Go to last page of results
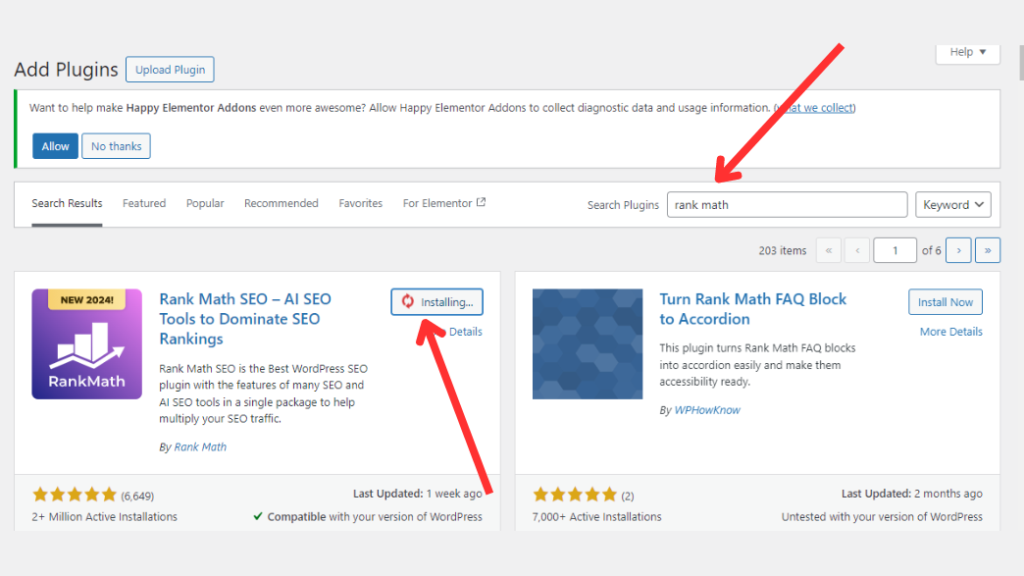The image size is (1024, 576). (987, 250)
